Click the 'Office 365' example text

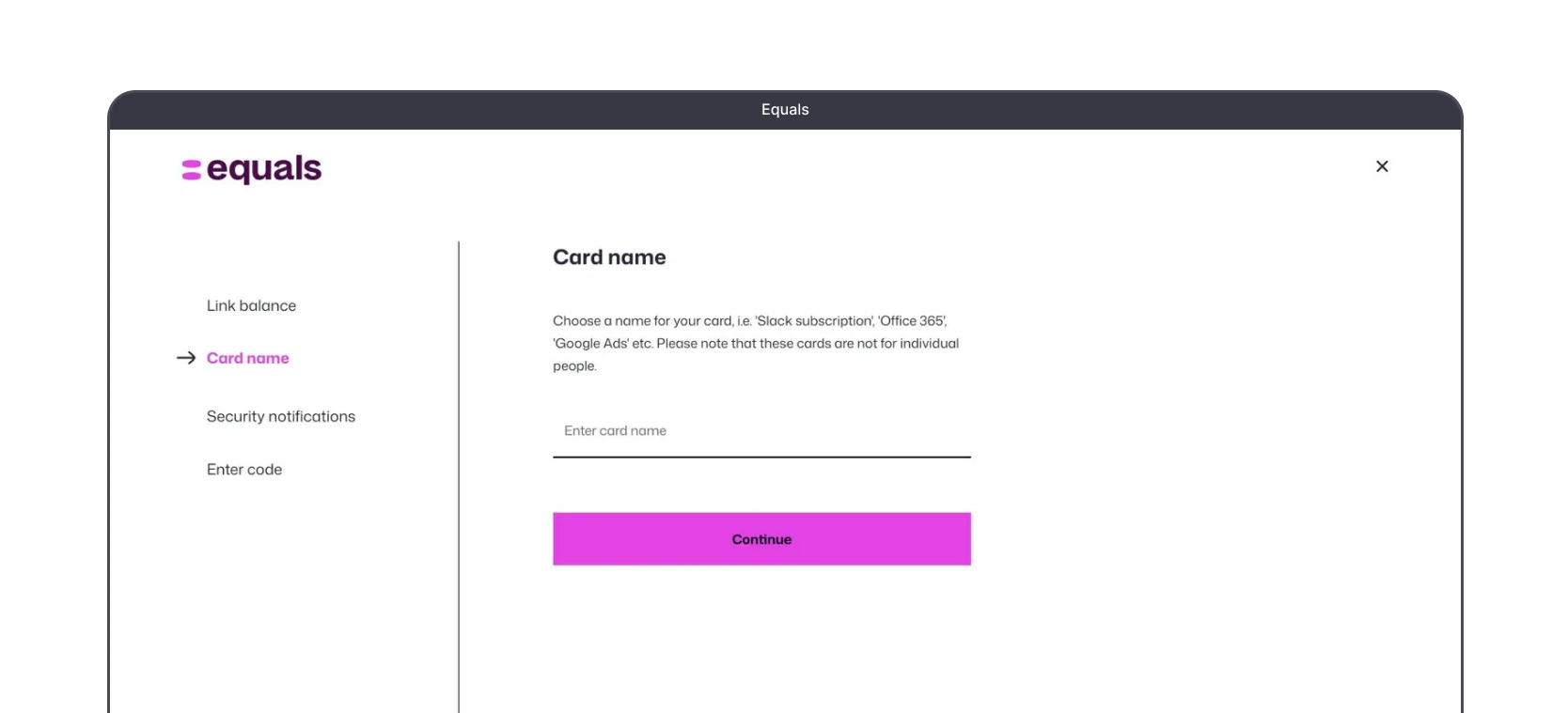[x=912, y=321]
